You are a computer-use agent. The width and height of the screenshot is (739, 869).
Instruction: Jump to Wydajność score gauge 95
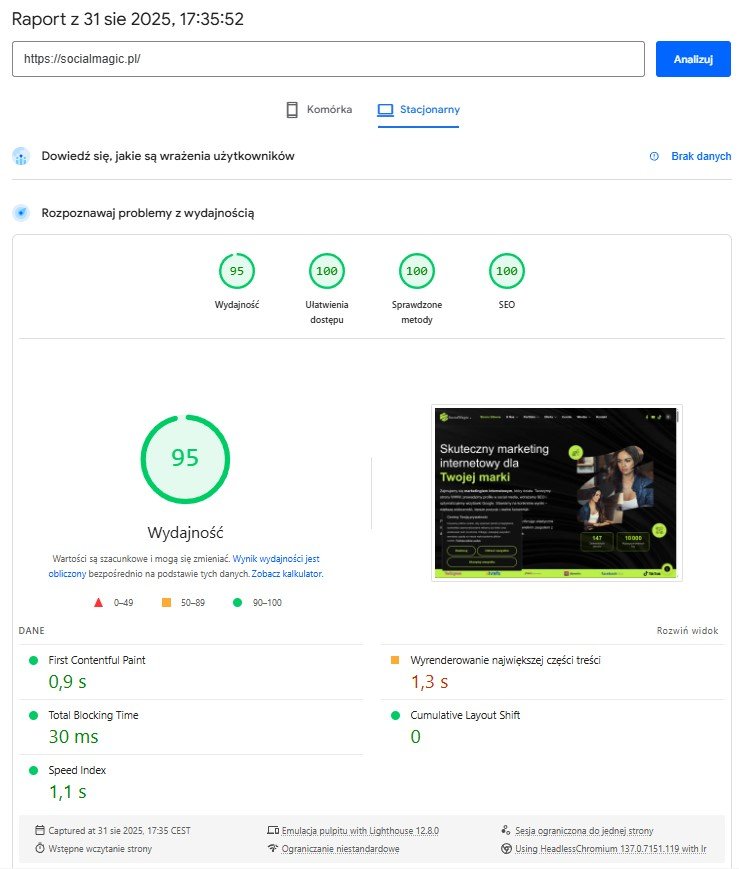pyautogui.click(x=237, y=271)
